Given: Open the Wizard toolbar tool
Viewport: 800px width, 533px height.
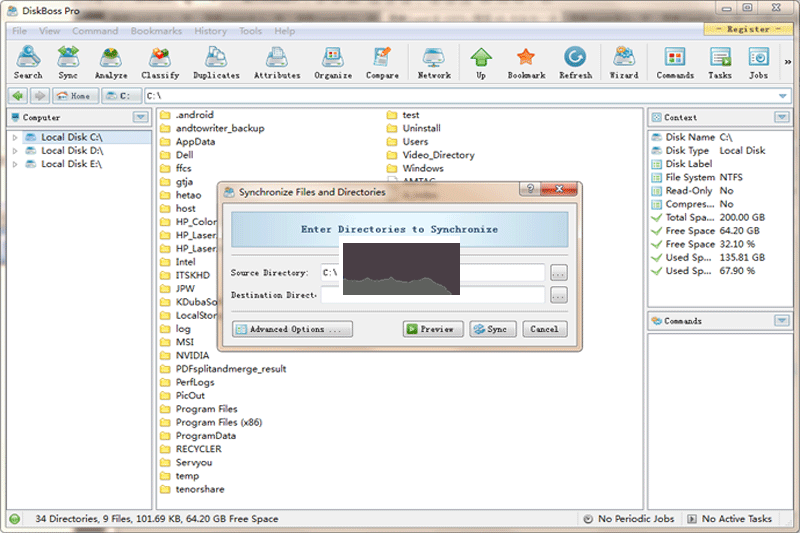Looking at the screenshot, I should click(624, 63).
